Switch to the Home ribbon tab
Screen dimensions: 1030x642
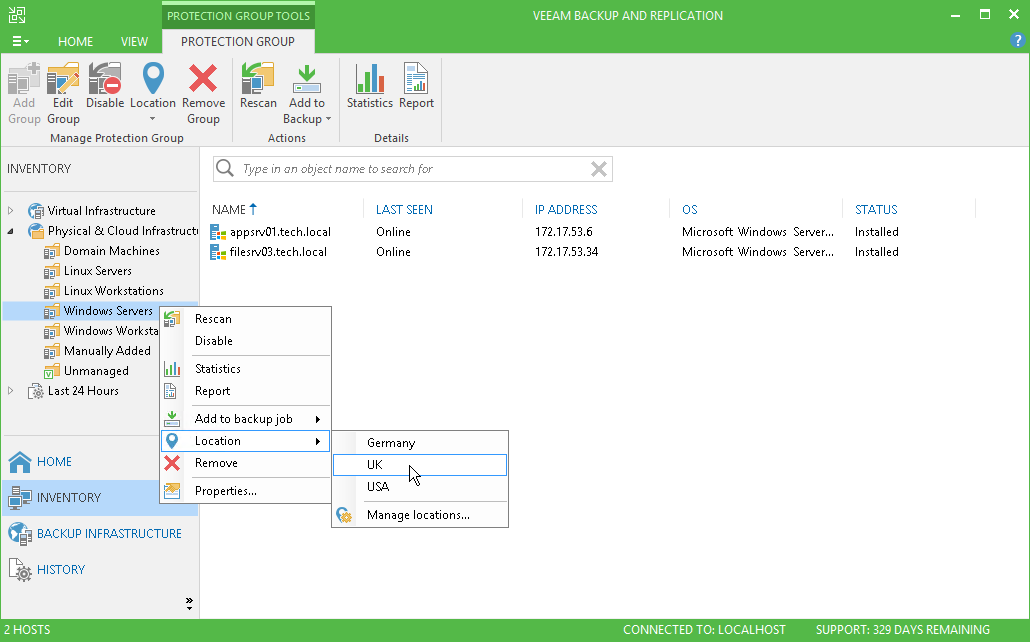76,41
